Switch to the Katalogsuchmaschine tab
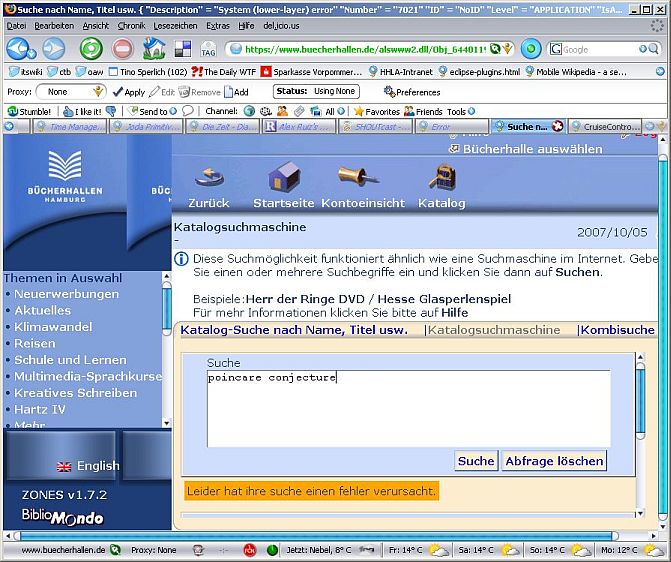Viewport: 671px width, 562px height. [494, 329]
